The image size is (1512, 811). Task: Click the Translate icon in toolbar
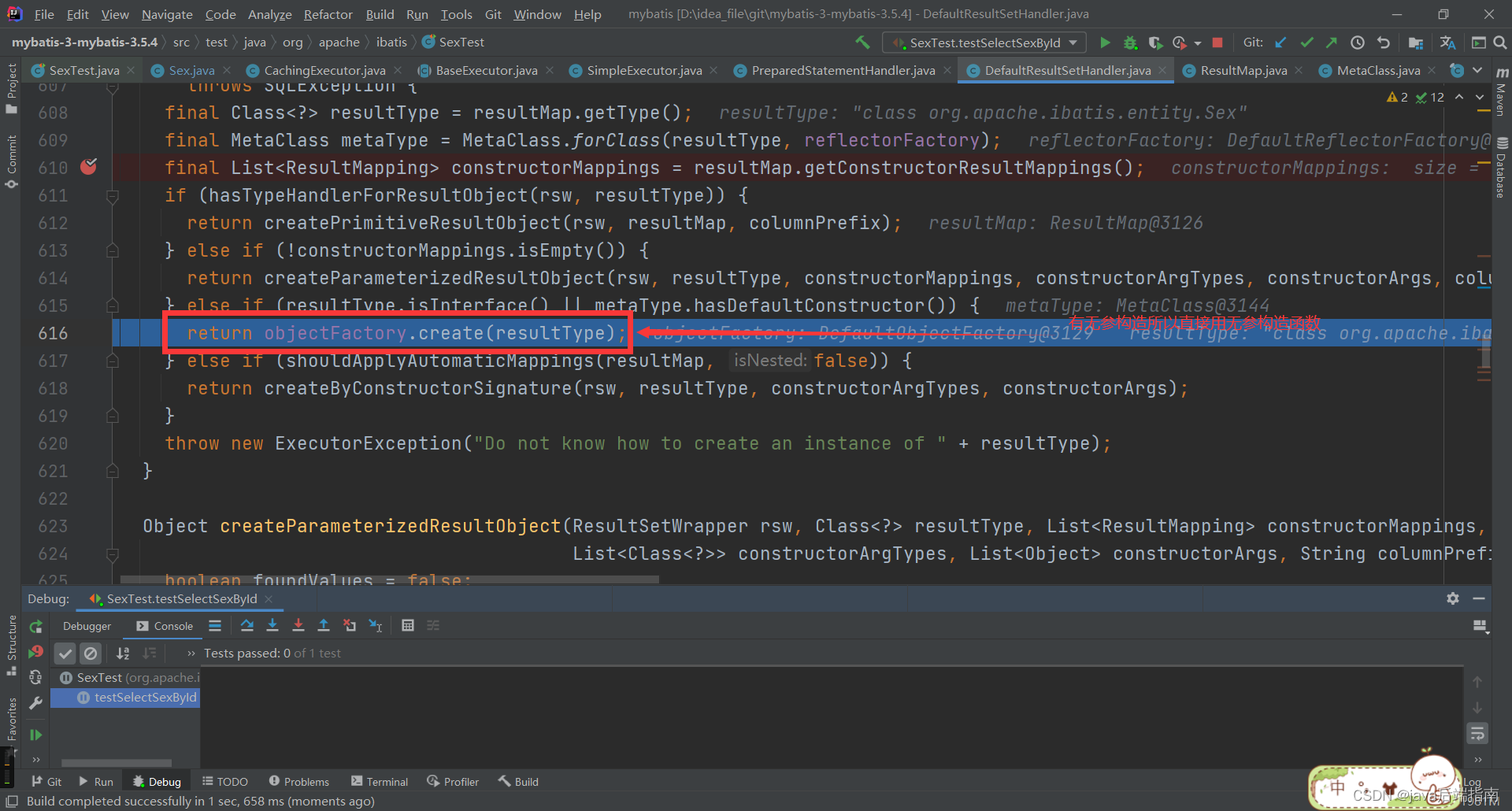[1447, 43]
